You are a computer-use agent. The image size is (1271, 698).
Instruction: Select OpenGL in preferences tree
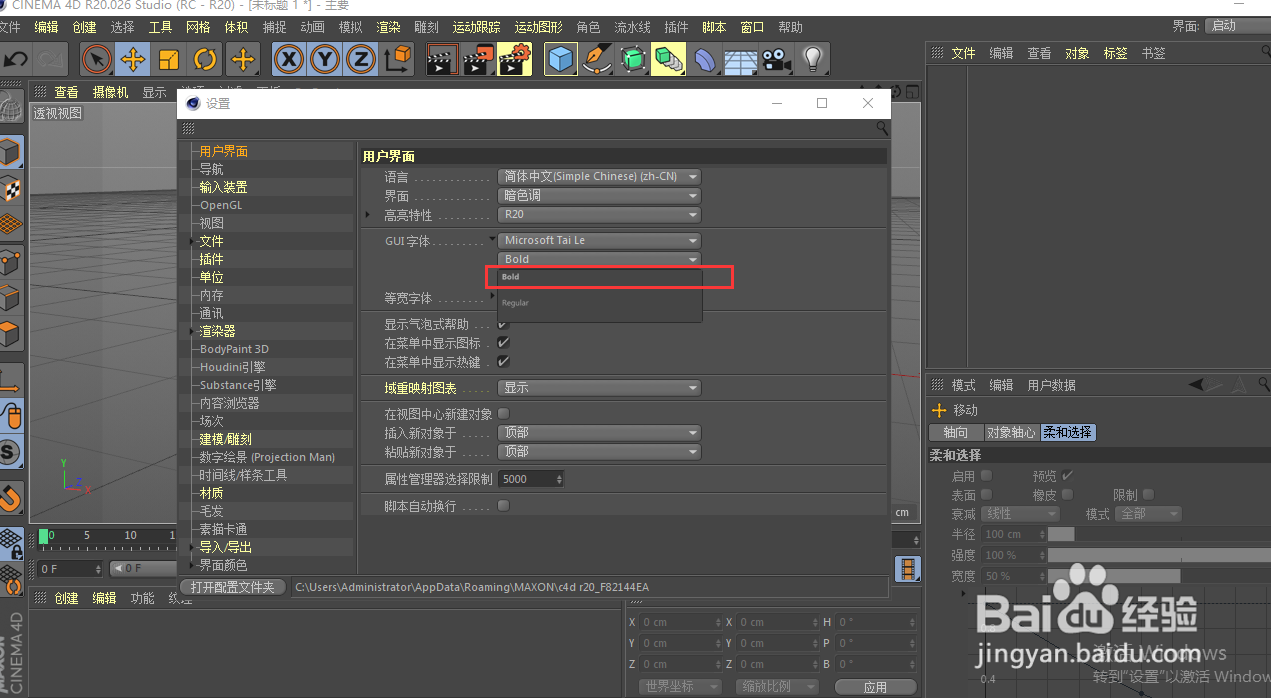(221, 205)
